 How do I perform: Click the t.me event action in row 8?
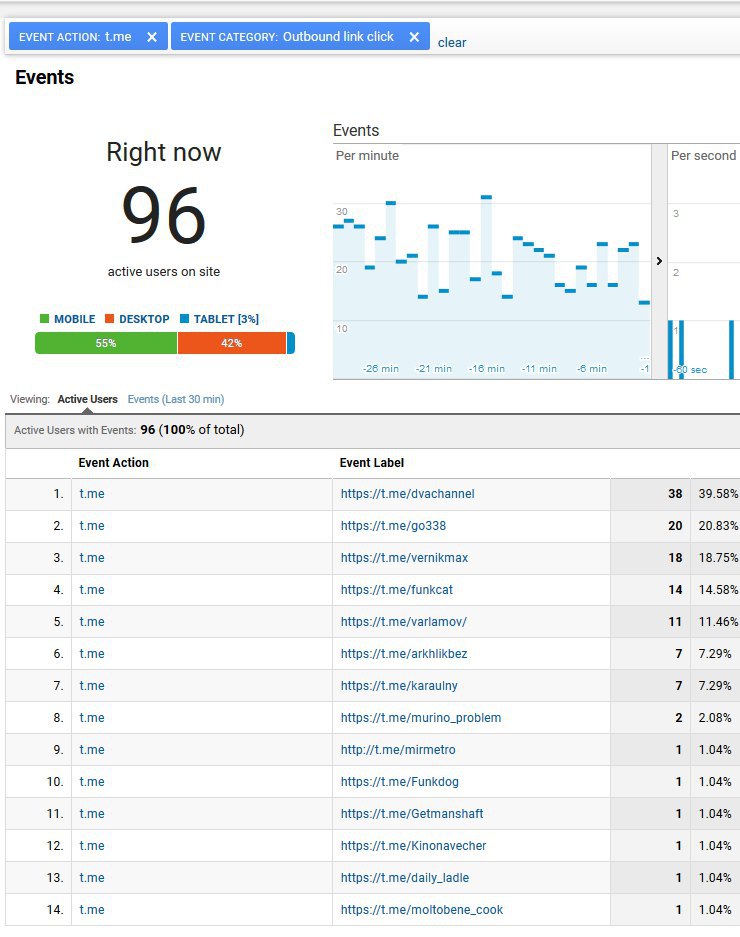tap(91, 718)
